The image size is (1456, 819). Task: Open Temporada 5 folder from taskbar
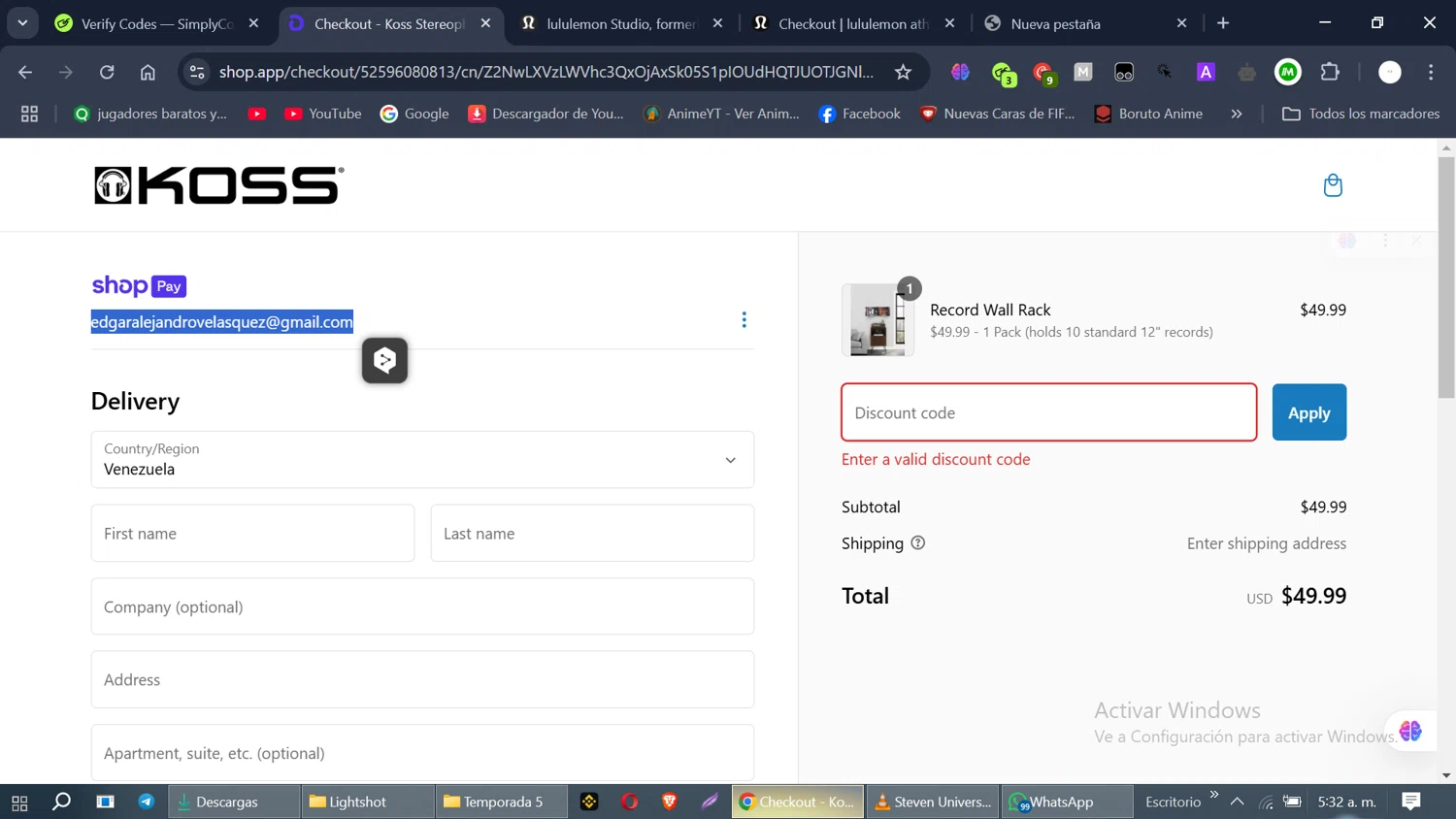tap(501, 802)
